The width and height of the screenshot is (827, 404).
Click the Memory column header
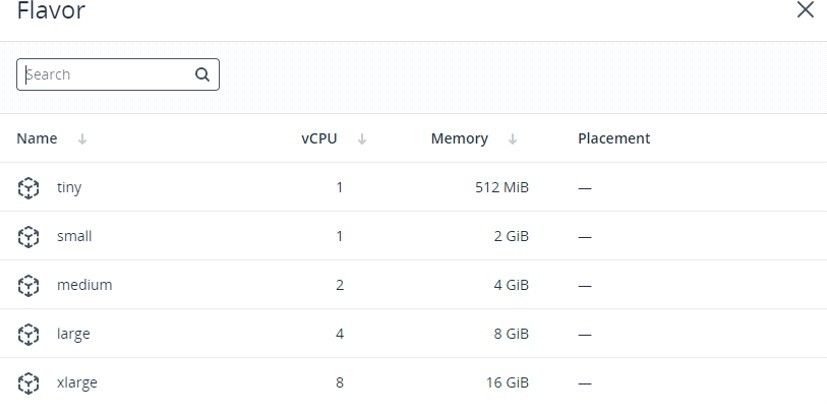pos(459,138)
